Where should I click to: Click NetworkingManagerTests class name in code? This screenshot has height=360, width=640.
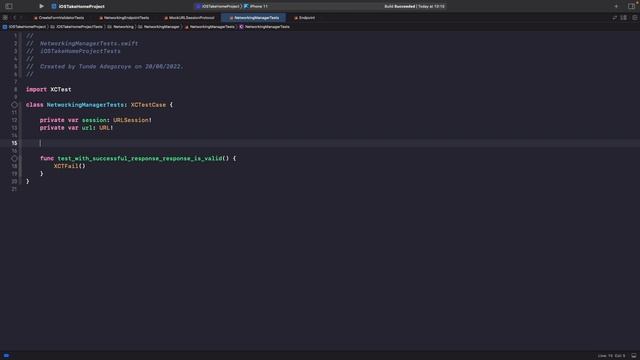(x=85, y=105)
